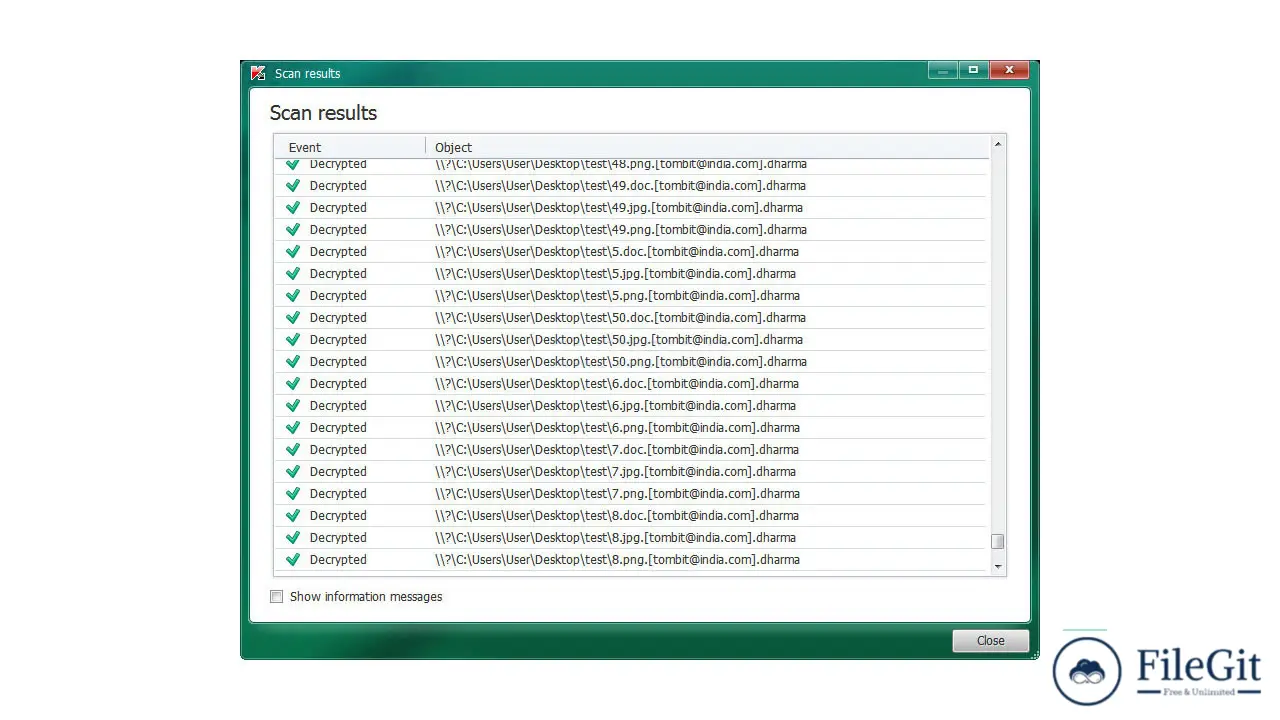The width and height of the screenshot is (1280, 720).
Task: Select the 6.doc.[tombit@india.com].dharma path
Action: (617, 383)
